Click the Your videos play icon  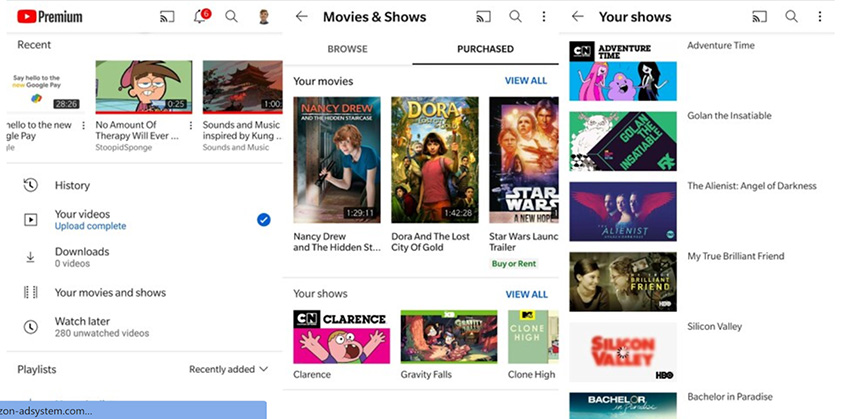[x=31, y=220]
